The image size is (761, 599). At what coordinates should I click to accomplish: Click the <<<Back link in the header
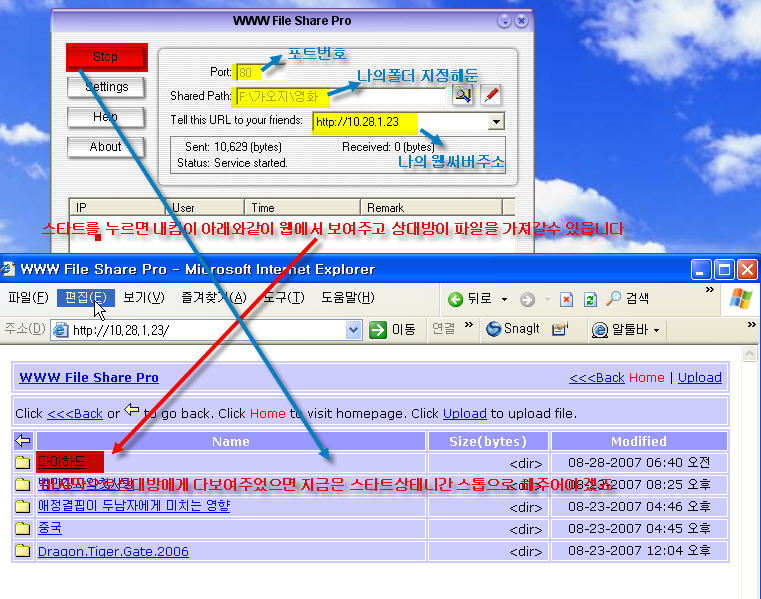[x=596, y=378]
